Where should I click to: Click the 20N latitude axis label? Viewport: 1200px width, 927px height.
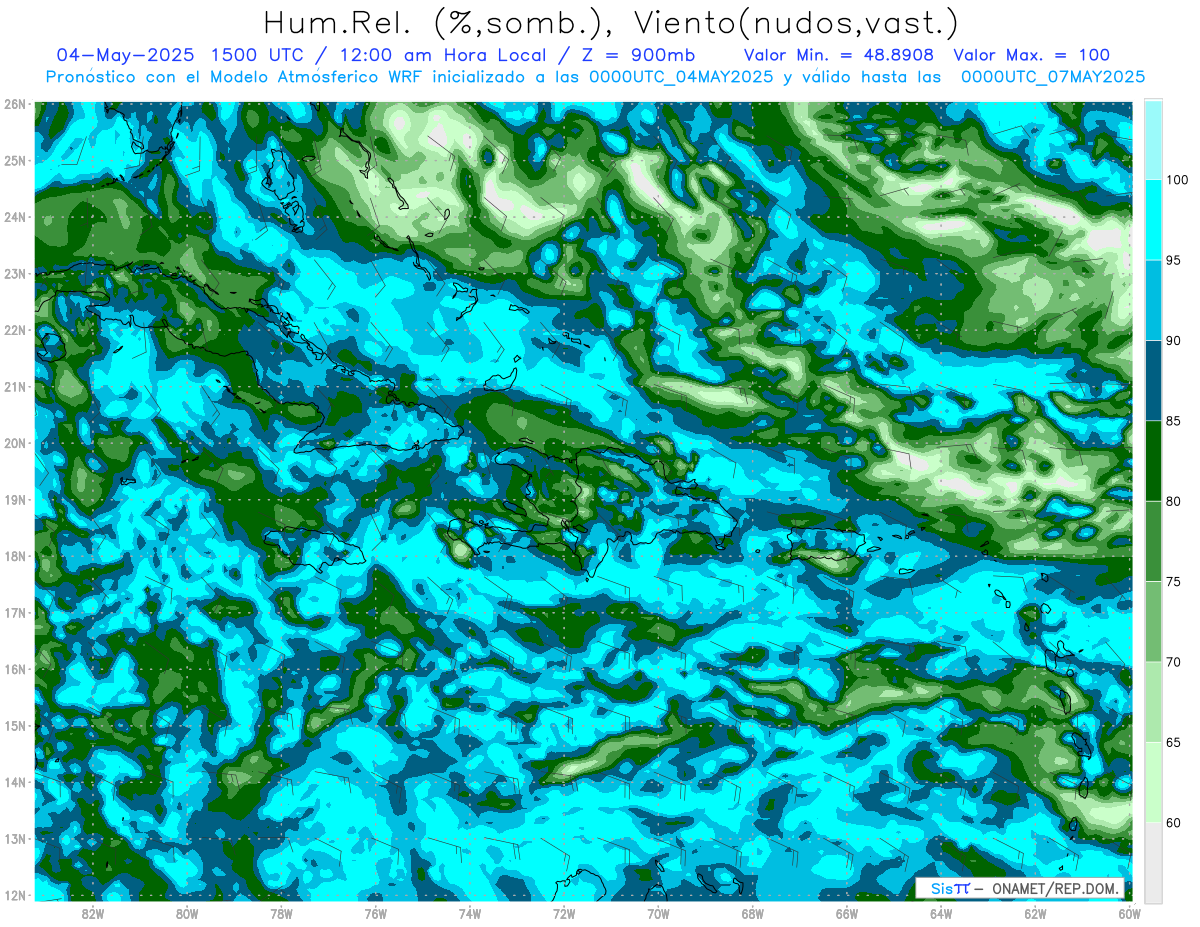click(14, 443)
